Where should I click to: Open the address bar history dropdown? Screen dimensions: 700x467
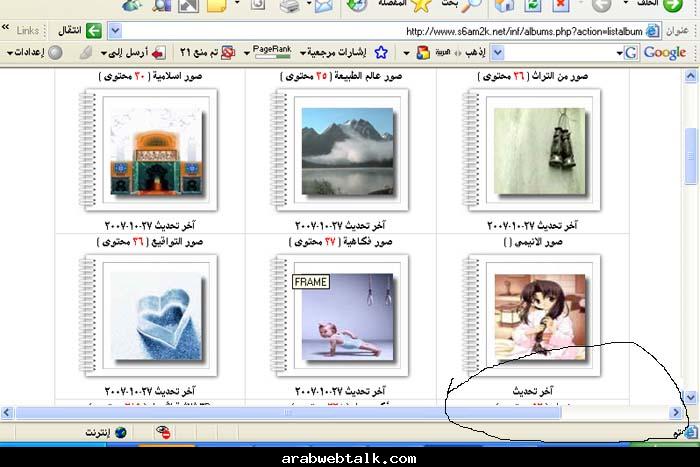[x=115, y=31]
